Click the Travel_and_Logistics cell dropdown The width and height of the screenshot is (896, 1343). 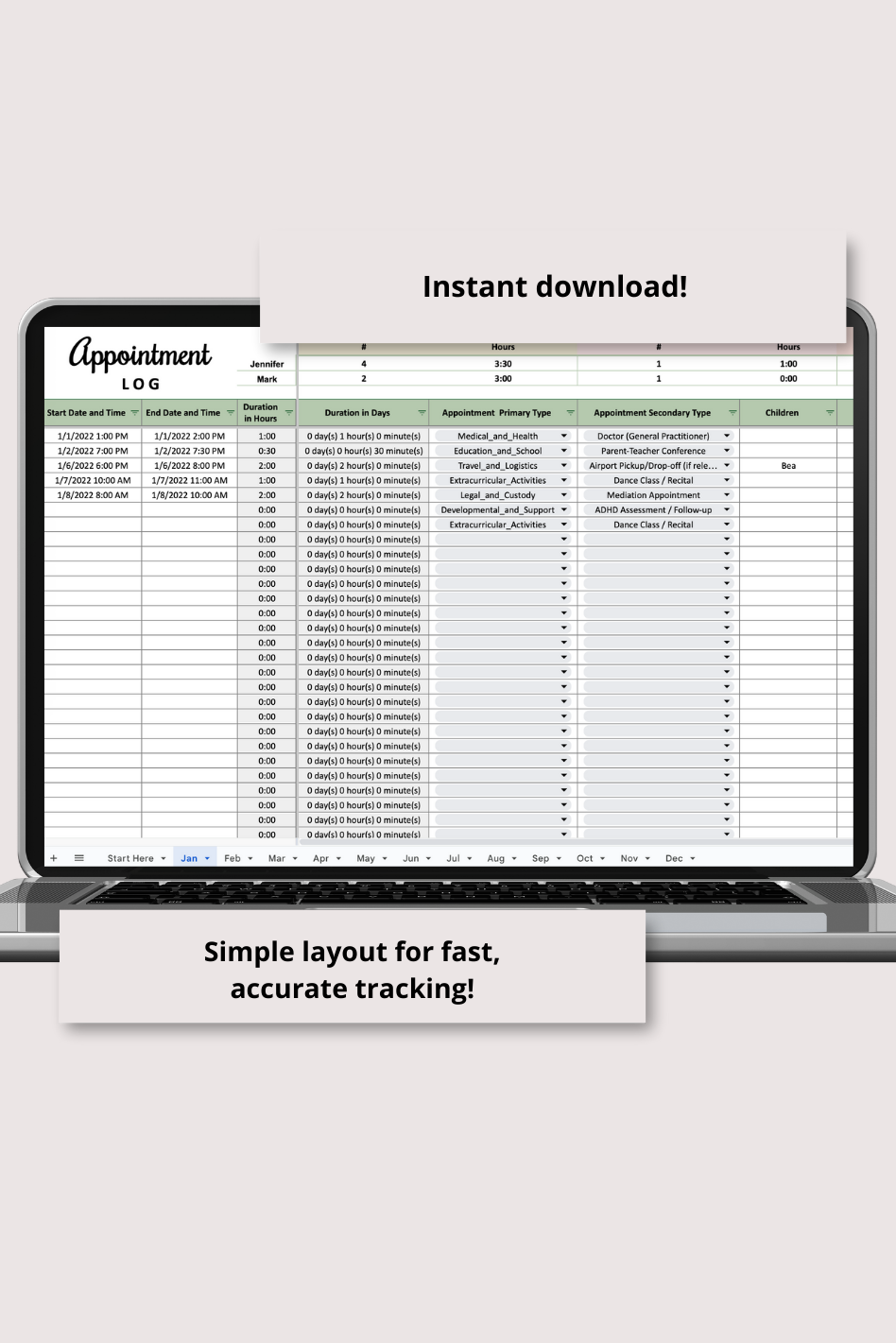tap(563, 465)
